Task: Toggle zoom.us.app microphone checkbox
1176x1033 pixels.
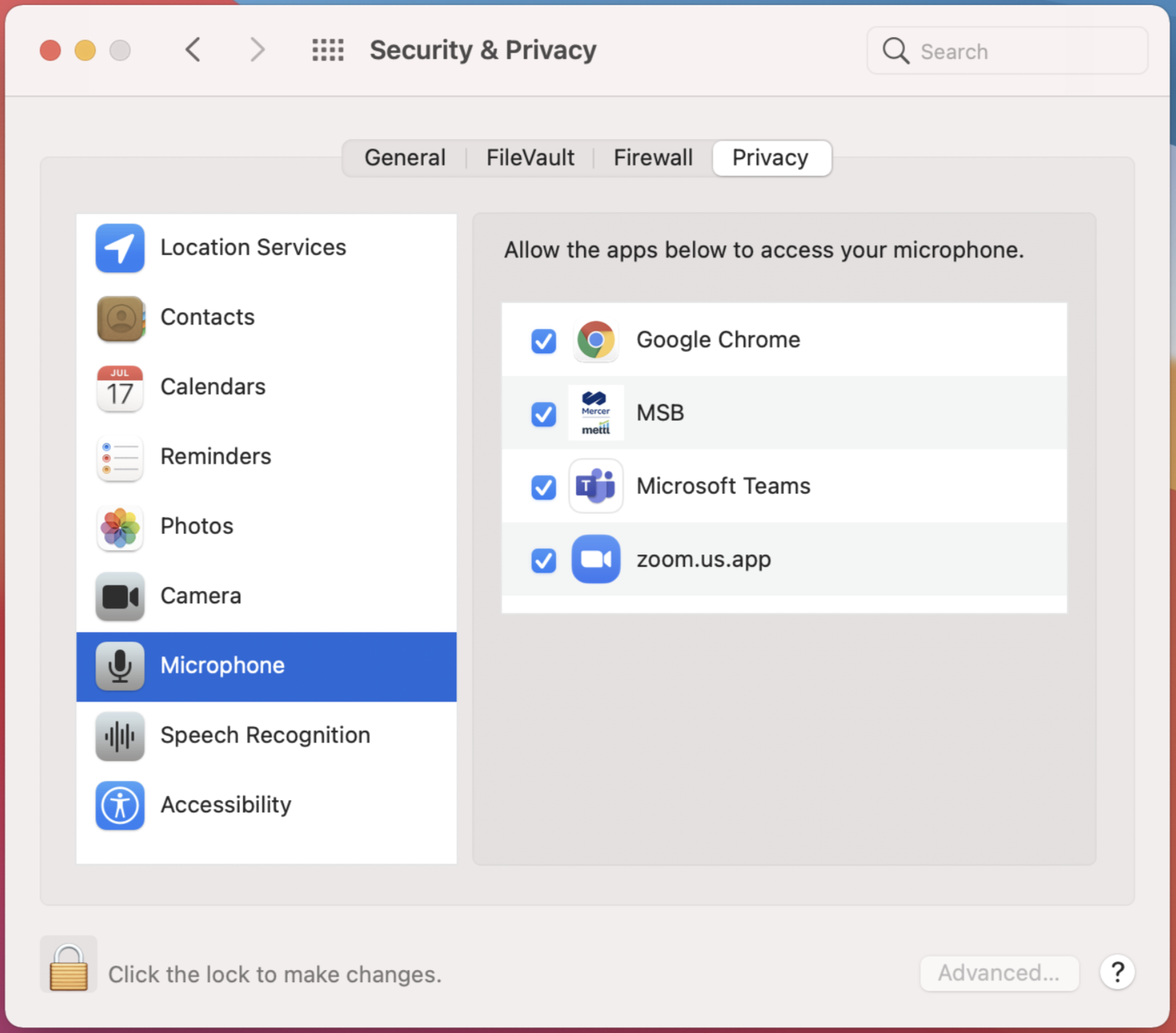Action: (544, 560)
